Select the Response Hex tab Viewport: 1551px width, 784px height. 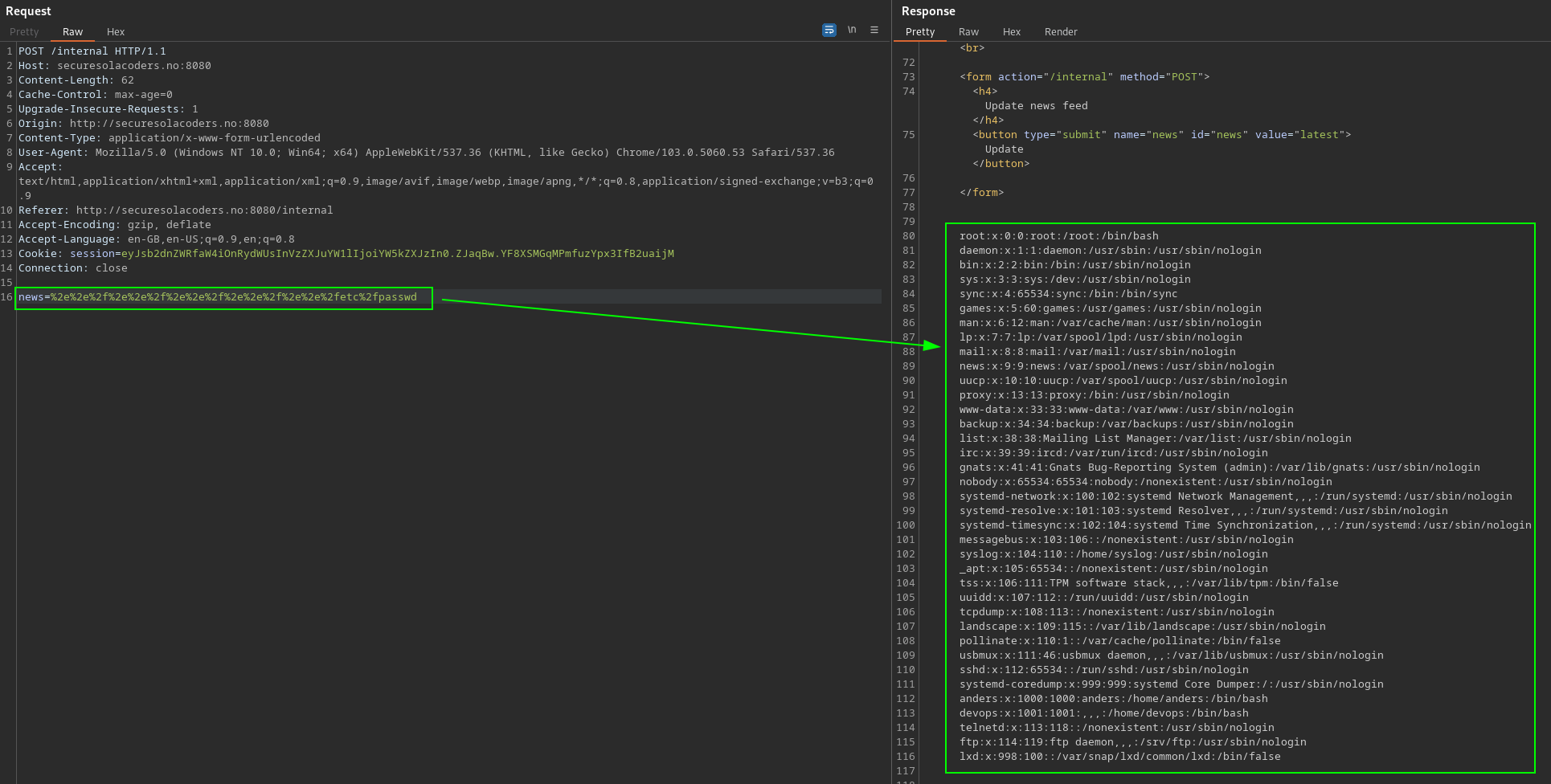click(x=1012, y=32)
